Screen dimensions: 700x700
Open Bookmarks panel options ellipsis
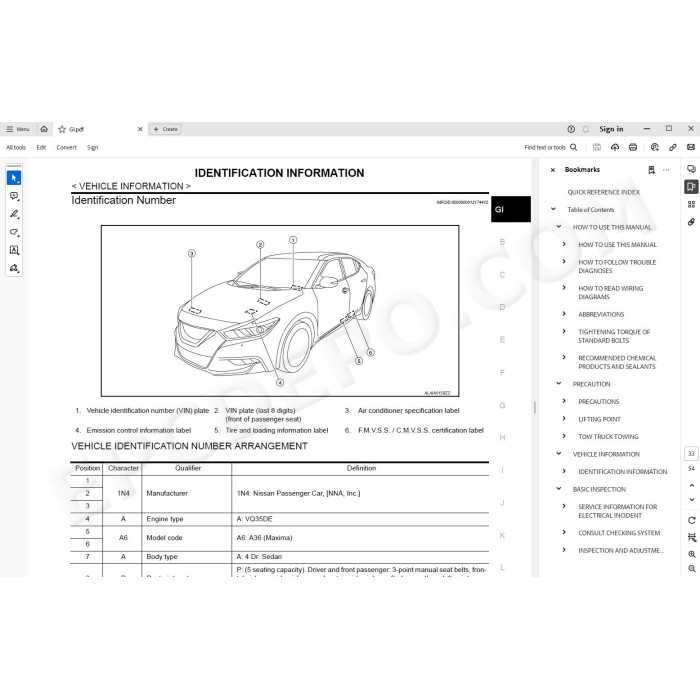(666, 170)
